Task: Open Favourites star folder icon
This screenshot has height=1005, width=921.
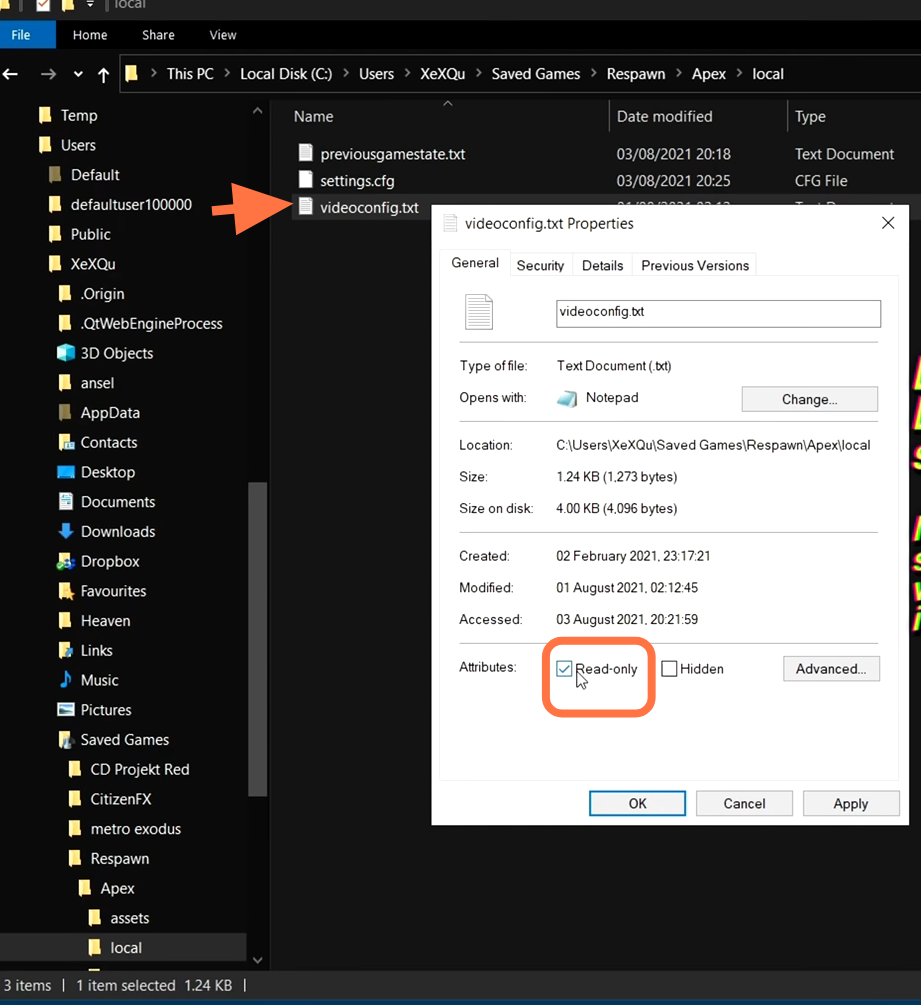Action: (x=65, y=590)
